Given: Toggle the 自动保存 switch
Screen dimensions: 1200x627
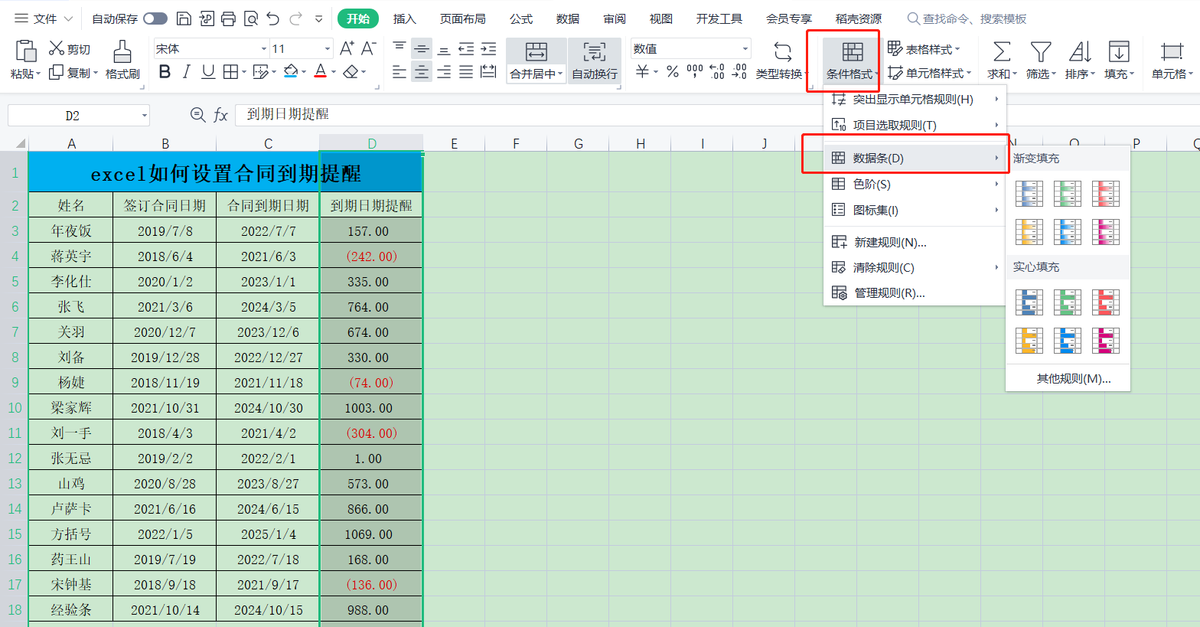Looking at the screenshot, I should click(155, 19).
